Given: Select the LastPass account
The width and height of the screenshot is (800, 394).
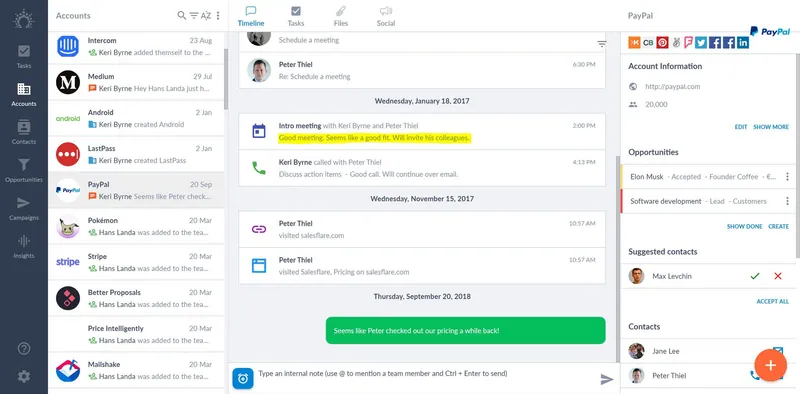Looking at the screenshot, I should (136, 154).
